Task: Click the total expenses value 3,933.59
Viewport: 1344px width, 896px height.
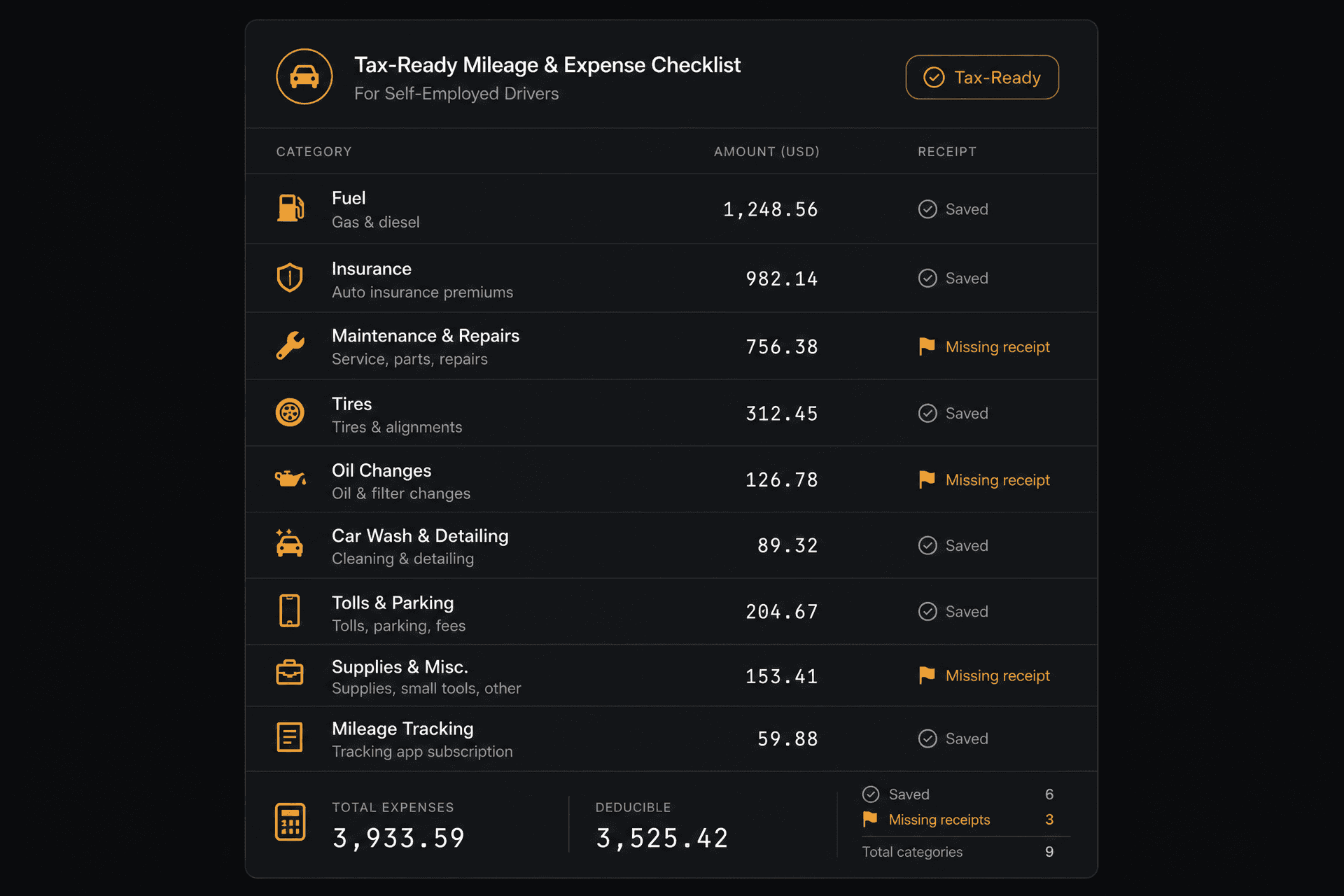Action: (x=398, y=838)
